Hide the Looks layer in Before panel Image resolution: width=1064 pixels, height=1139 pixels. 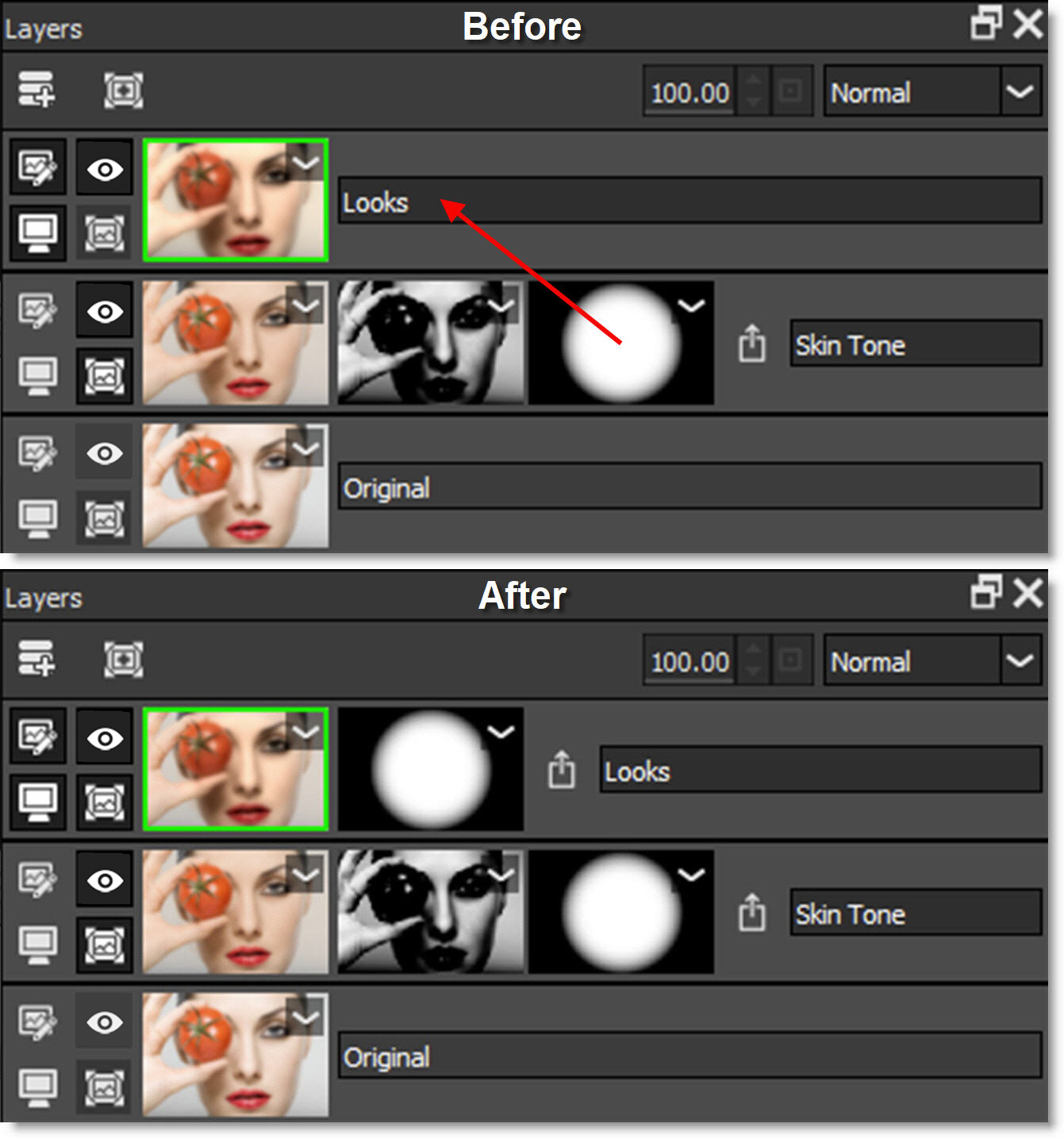(105, 168)
